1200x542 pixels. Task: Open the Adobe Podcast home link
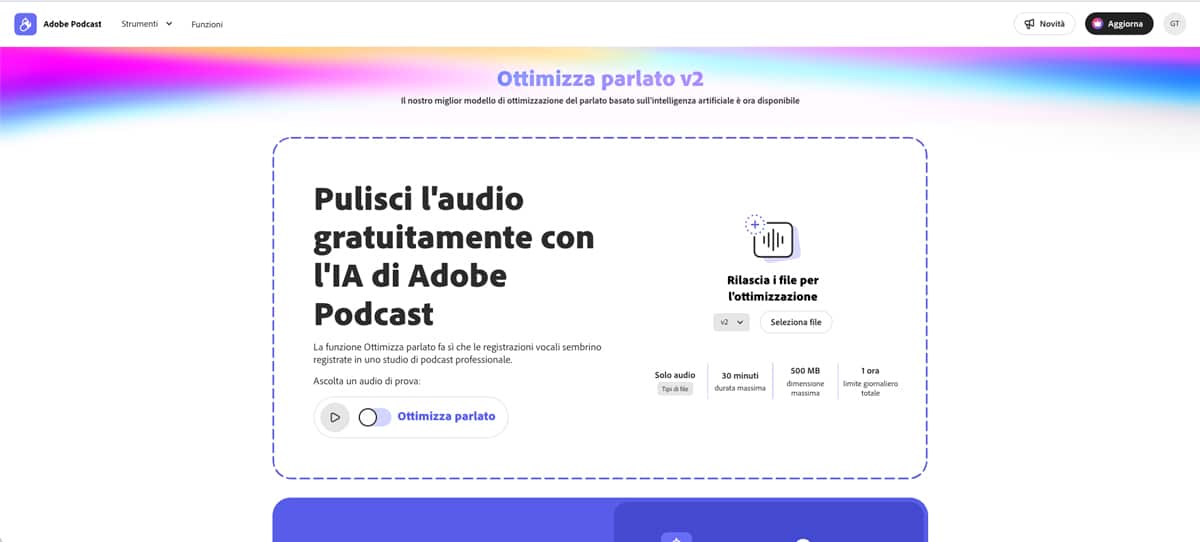[x=72, y=24]
